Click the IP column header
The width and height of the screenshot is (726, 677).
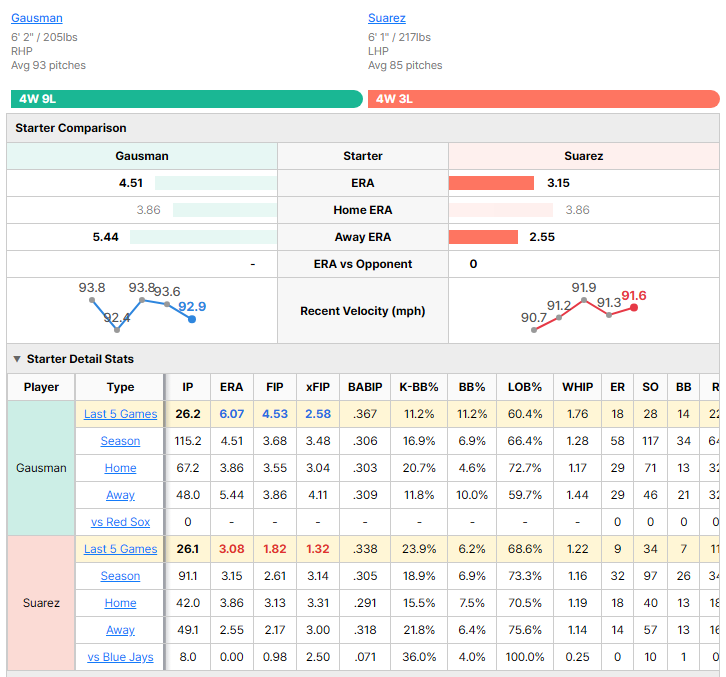[x=188, y=387]
